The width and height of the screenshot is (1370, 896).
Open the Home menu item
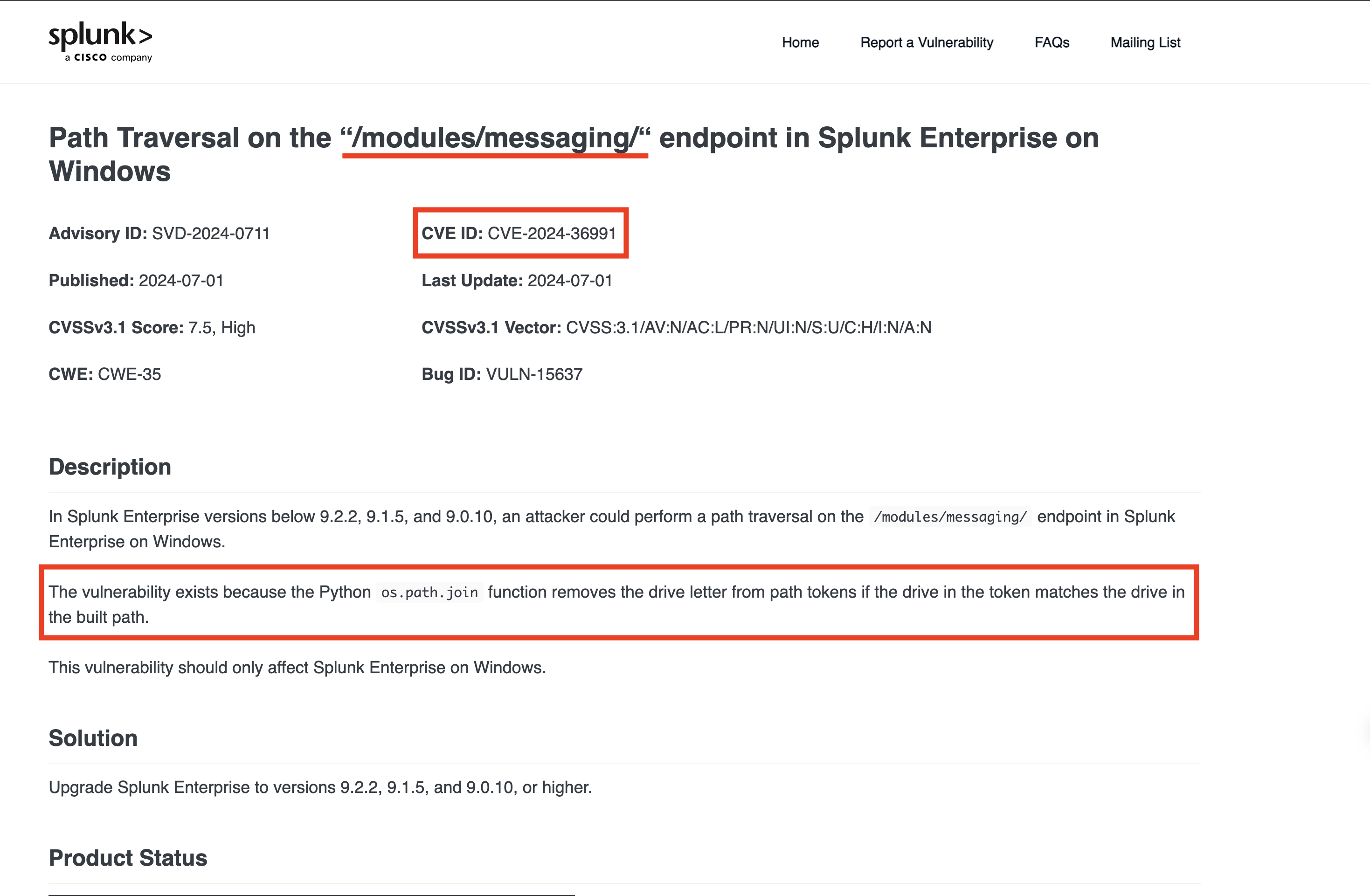tap(800, 42)
